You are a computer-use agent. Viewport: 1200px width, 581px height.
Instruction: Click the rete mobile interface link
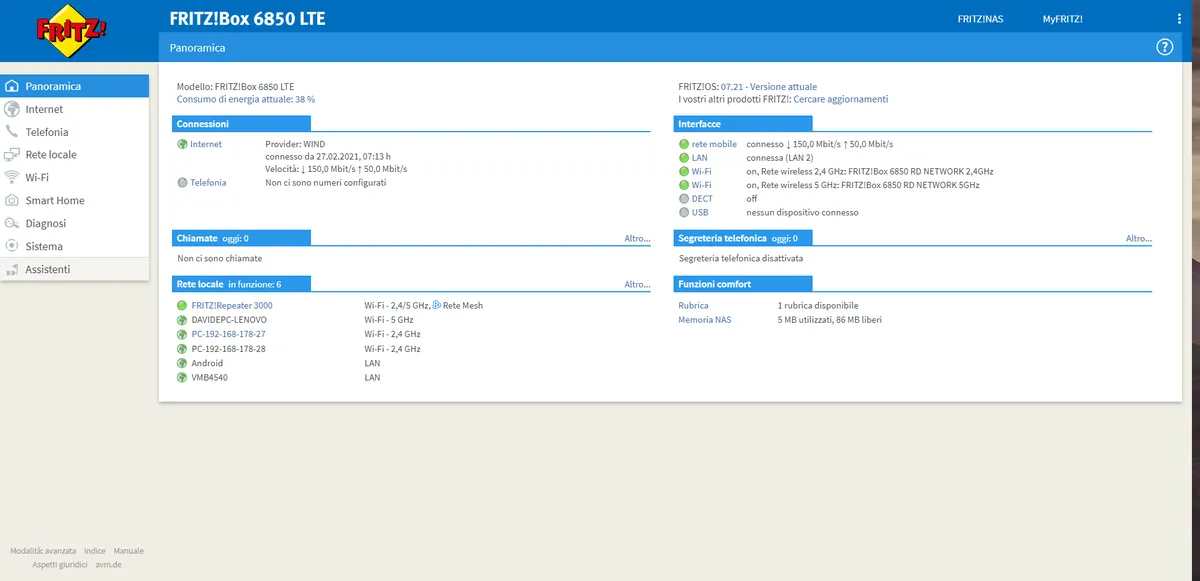click(x=714, y=144)
